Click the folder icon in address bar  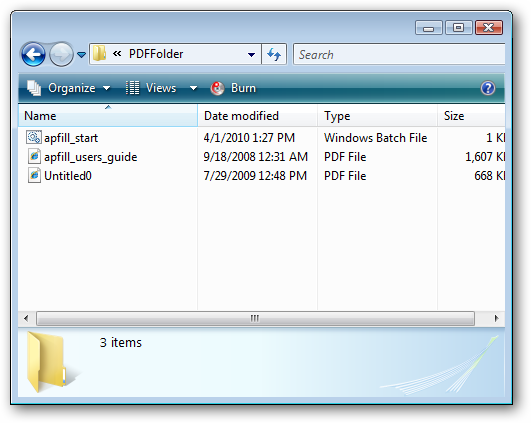[99, 54]
